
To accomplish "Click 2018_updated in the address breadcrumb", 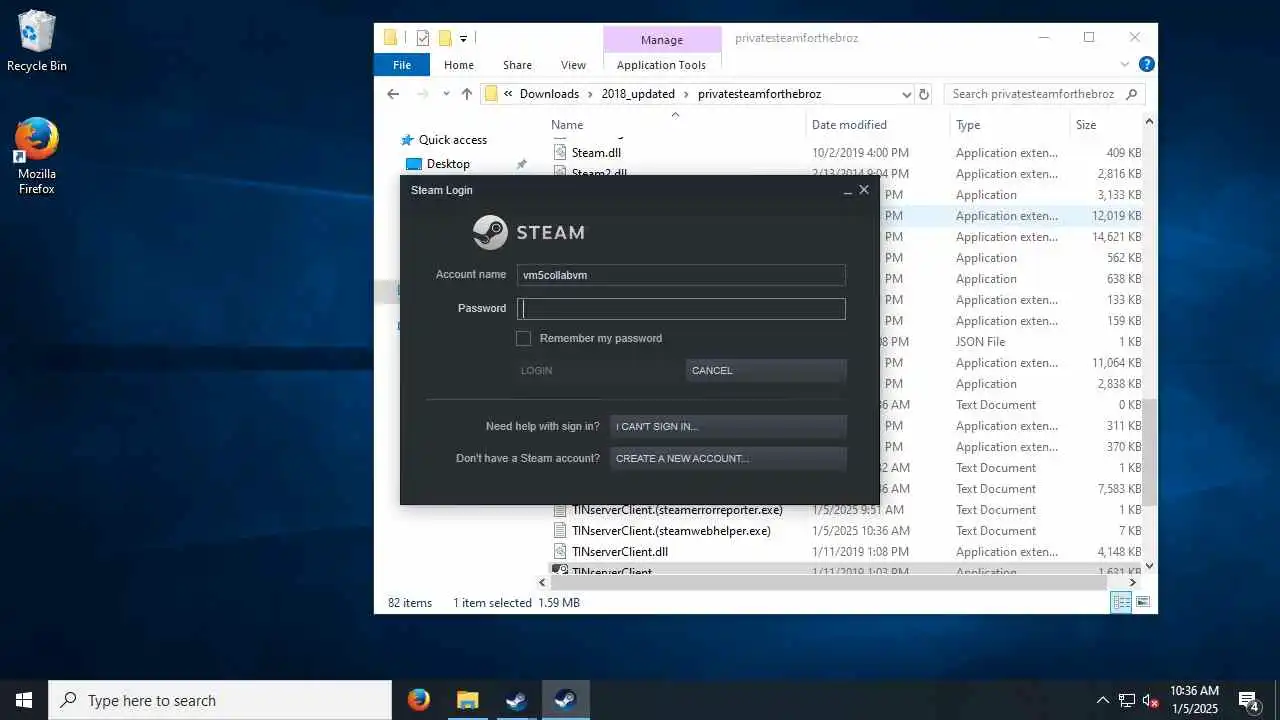I will [638, 94].
